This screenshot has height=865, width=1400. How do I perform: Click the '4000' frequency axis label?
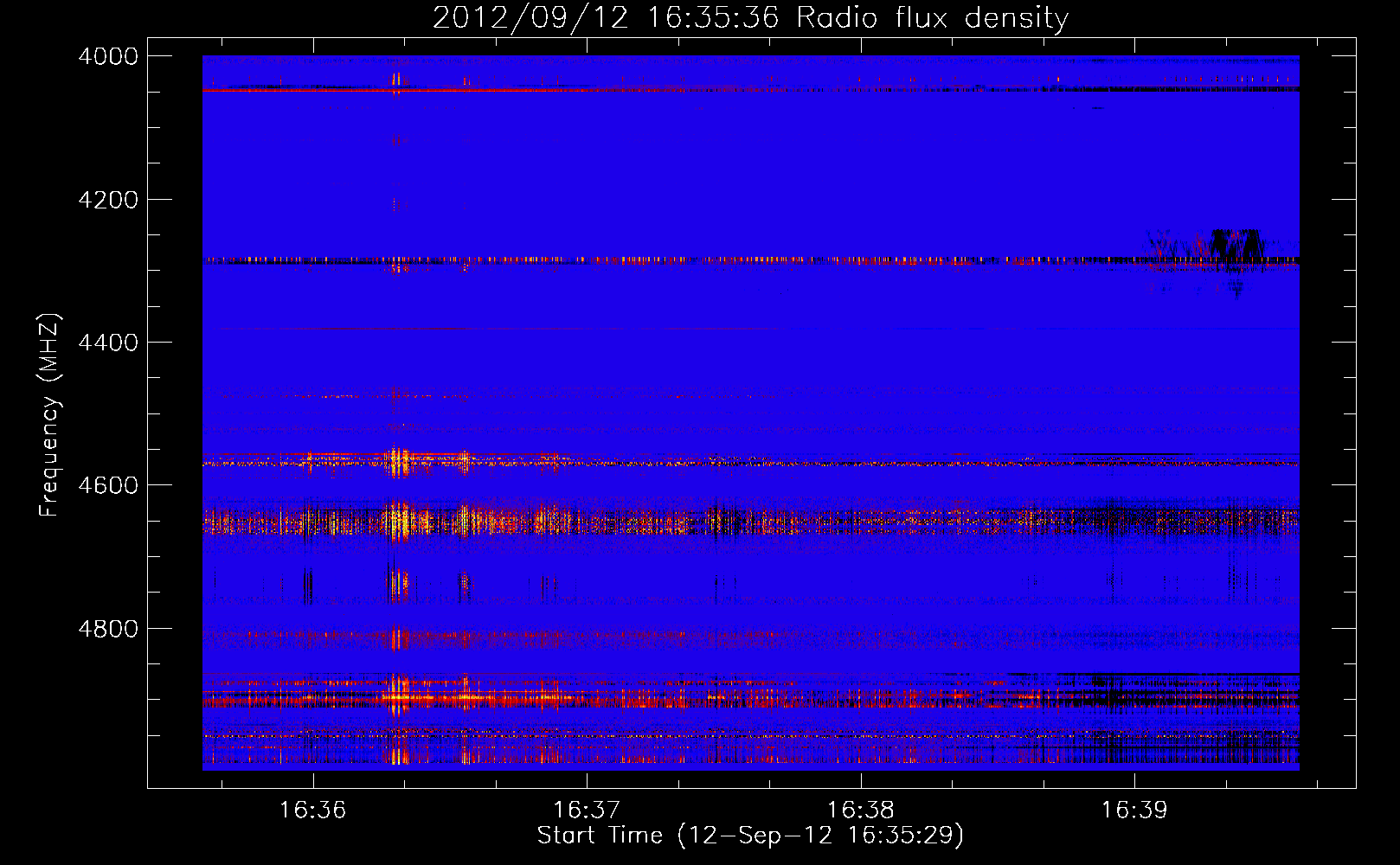[x=108, y=56]
